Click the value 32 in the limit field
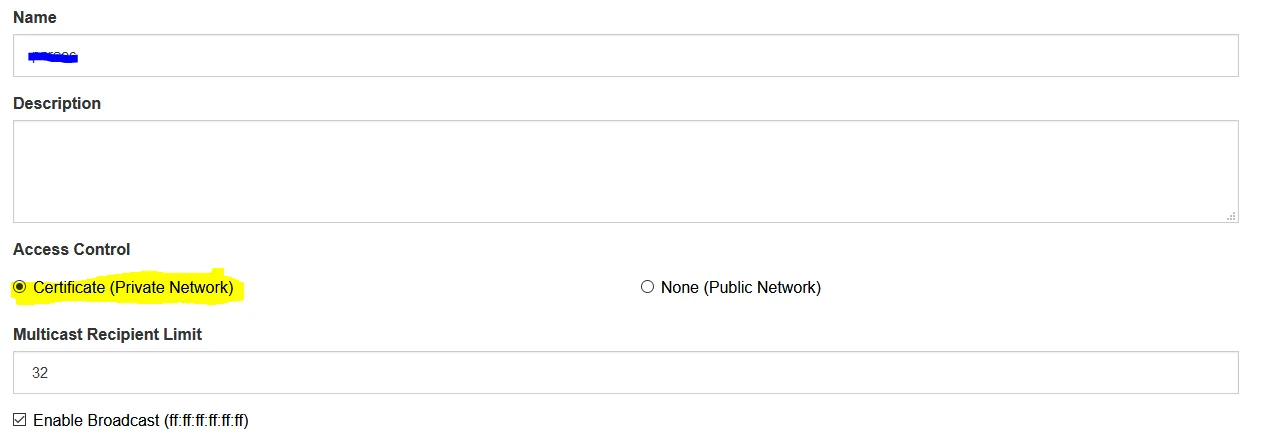 coord(40,373)
